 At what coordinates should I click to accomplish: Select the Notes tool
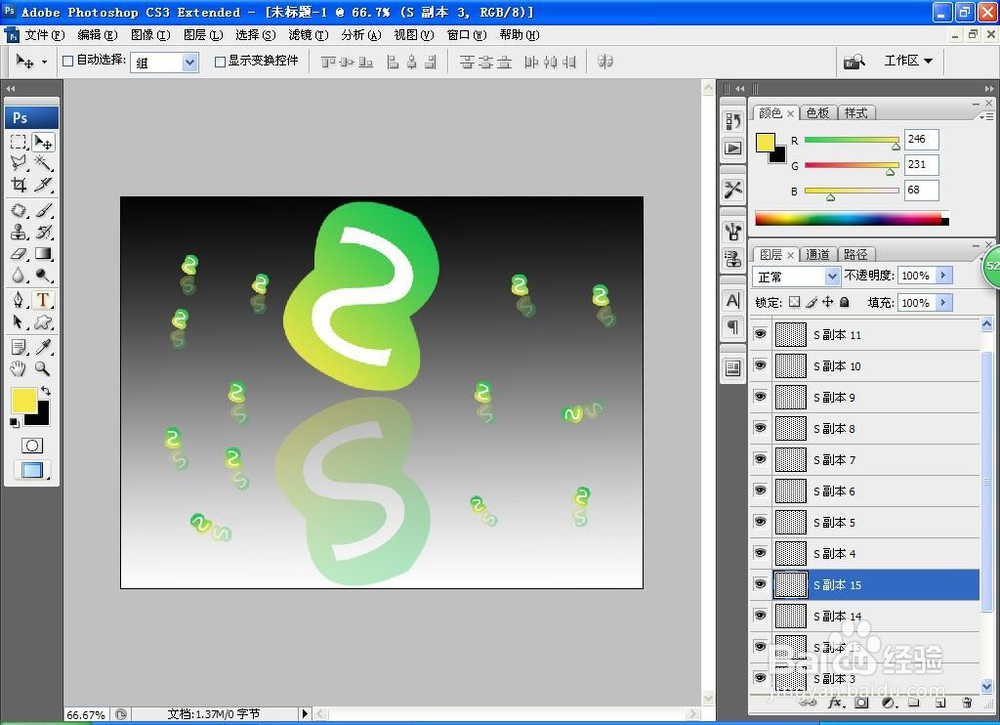(x=18, y=347)
